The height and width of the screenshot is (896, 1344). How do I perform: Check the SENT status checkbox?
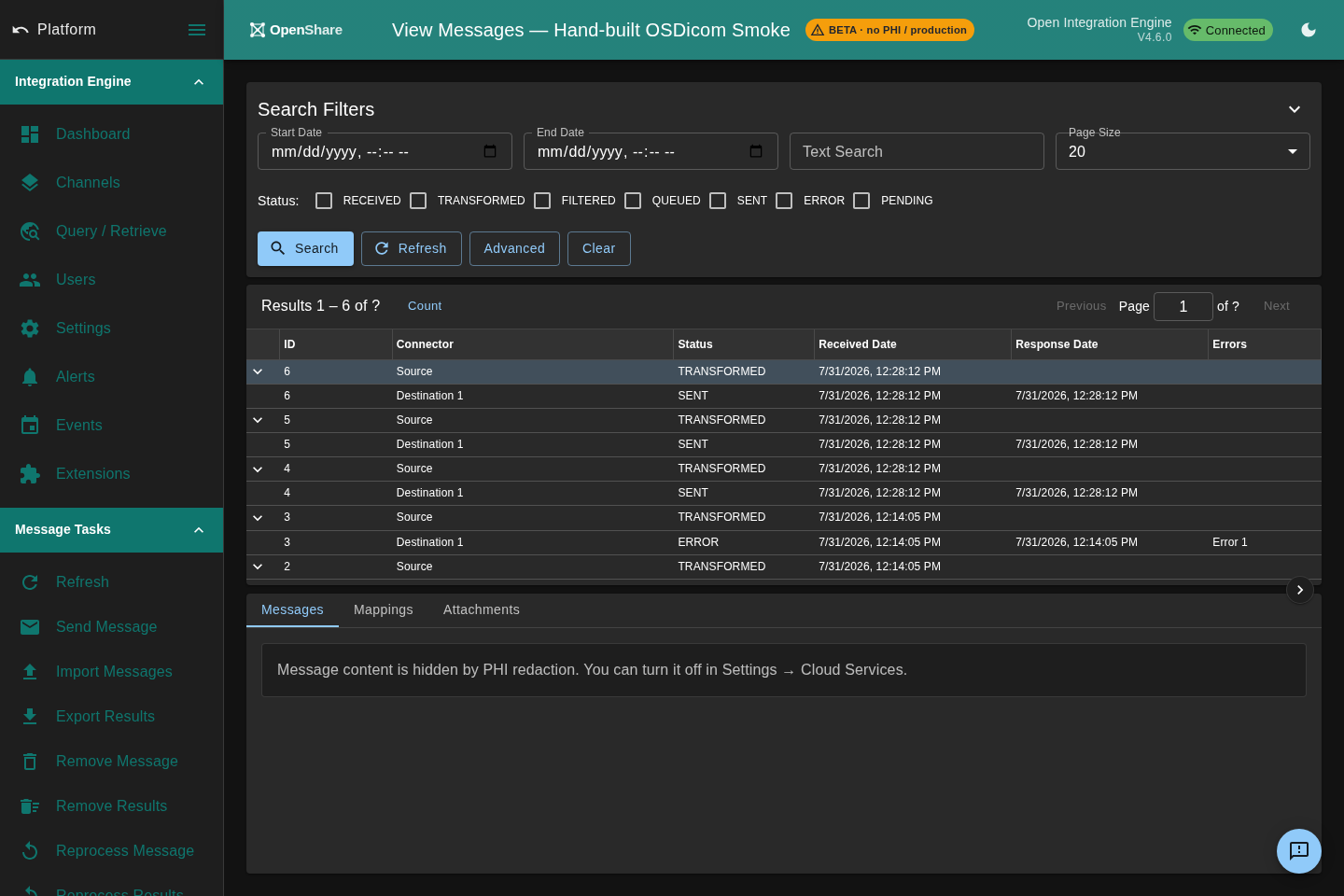tap(718, 201)
